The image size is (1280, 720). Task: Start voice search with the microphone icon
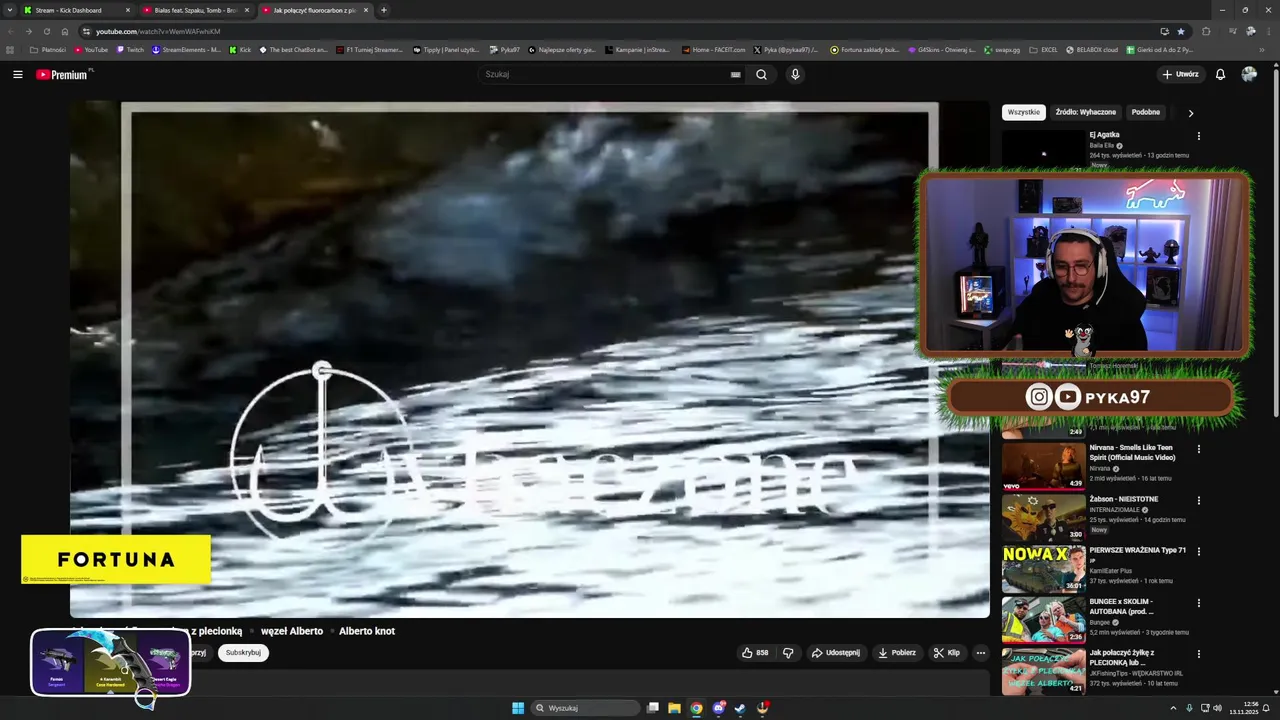[x=795, y=74]
